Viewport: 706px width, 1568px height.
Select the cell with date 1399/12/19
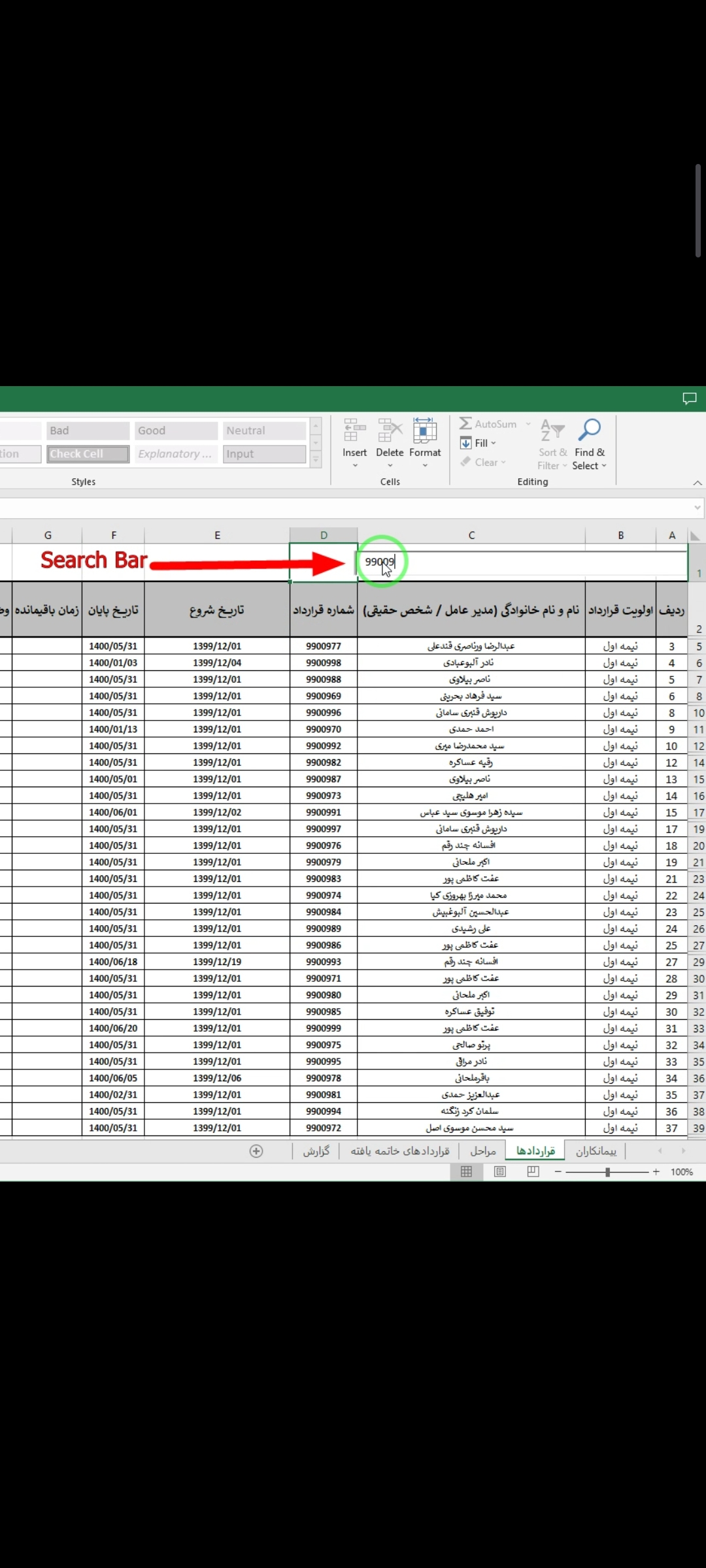click(x=217, y=962)
